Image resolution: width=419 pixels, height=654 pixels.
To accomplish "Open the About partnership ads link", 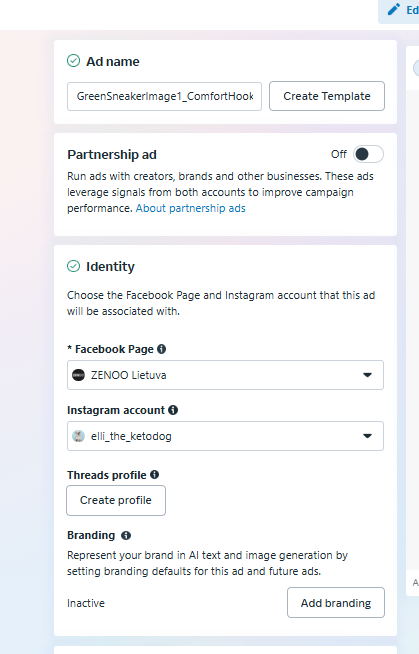I will (191, 208).
